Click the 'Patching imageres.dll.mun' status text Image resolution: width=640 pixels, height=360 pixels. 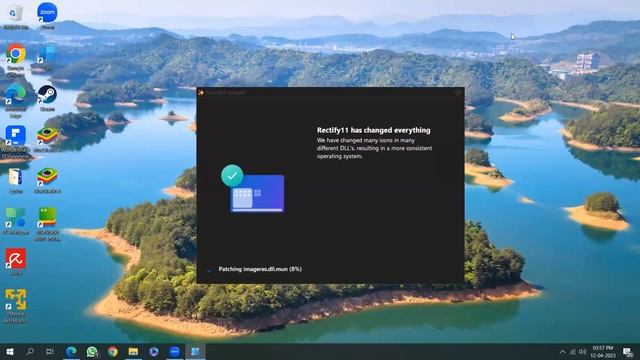tap(260, 269)
